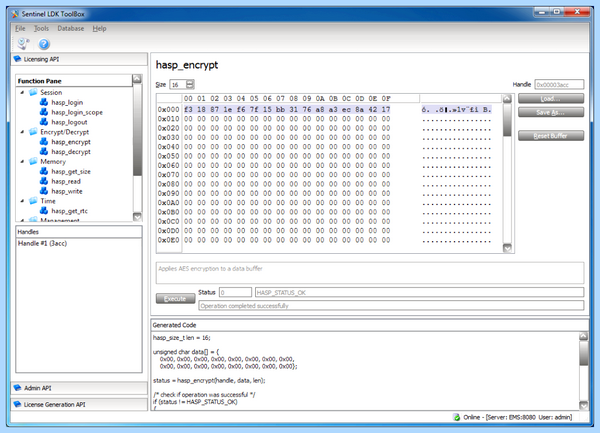Click the Licensing API panel icon

tap(18, 59)
